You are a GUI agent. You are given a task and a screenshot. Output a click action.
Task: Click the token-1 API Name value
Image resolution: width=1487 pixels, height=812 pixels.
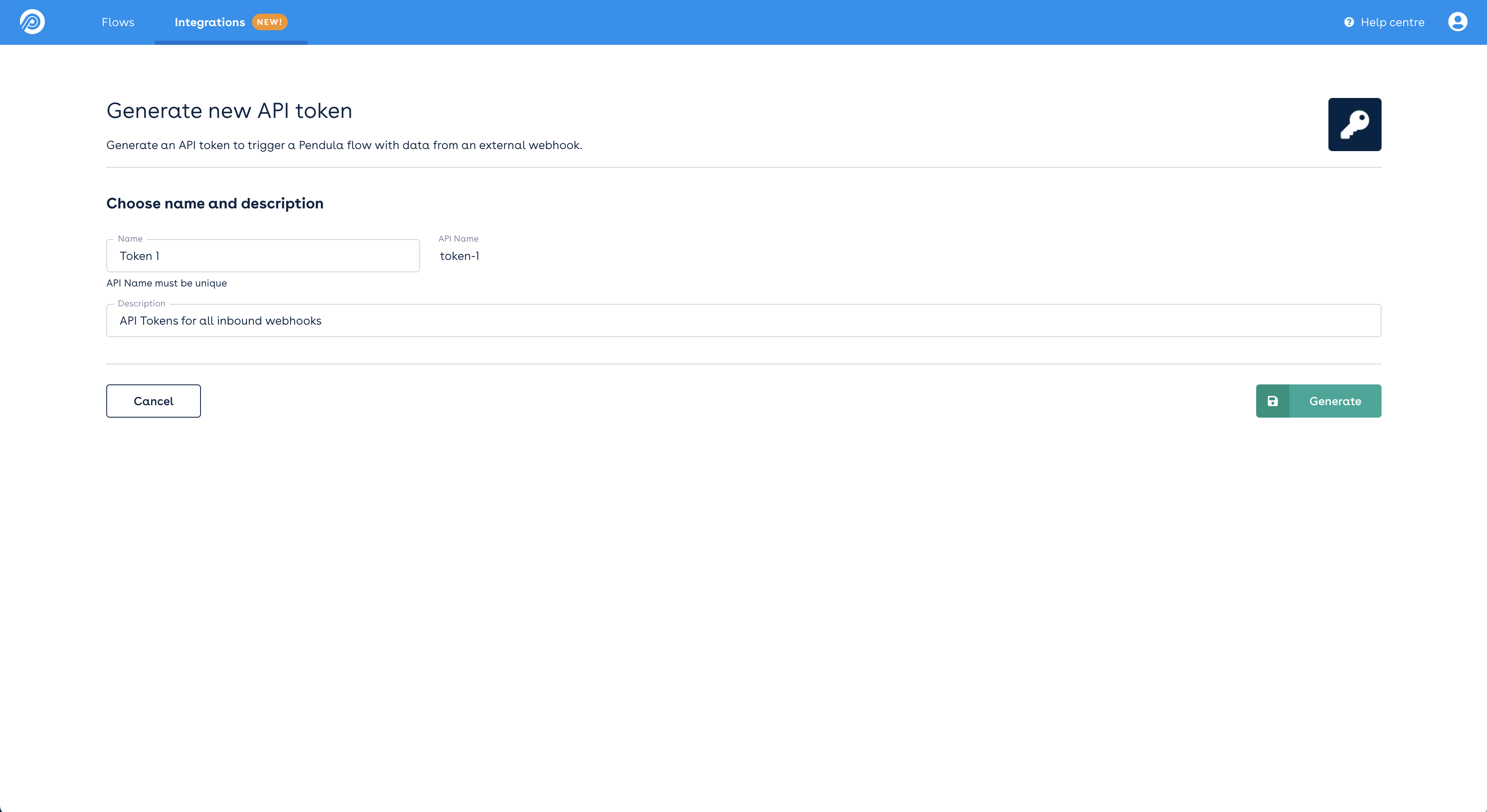click(x=460, y=256)
